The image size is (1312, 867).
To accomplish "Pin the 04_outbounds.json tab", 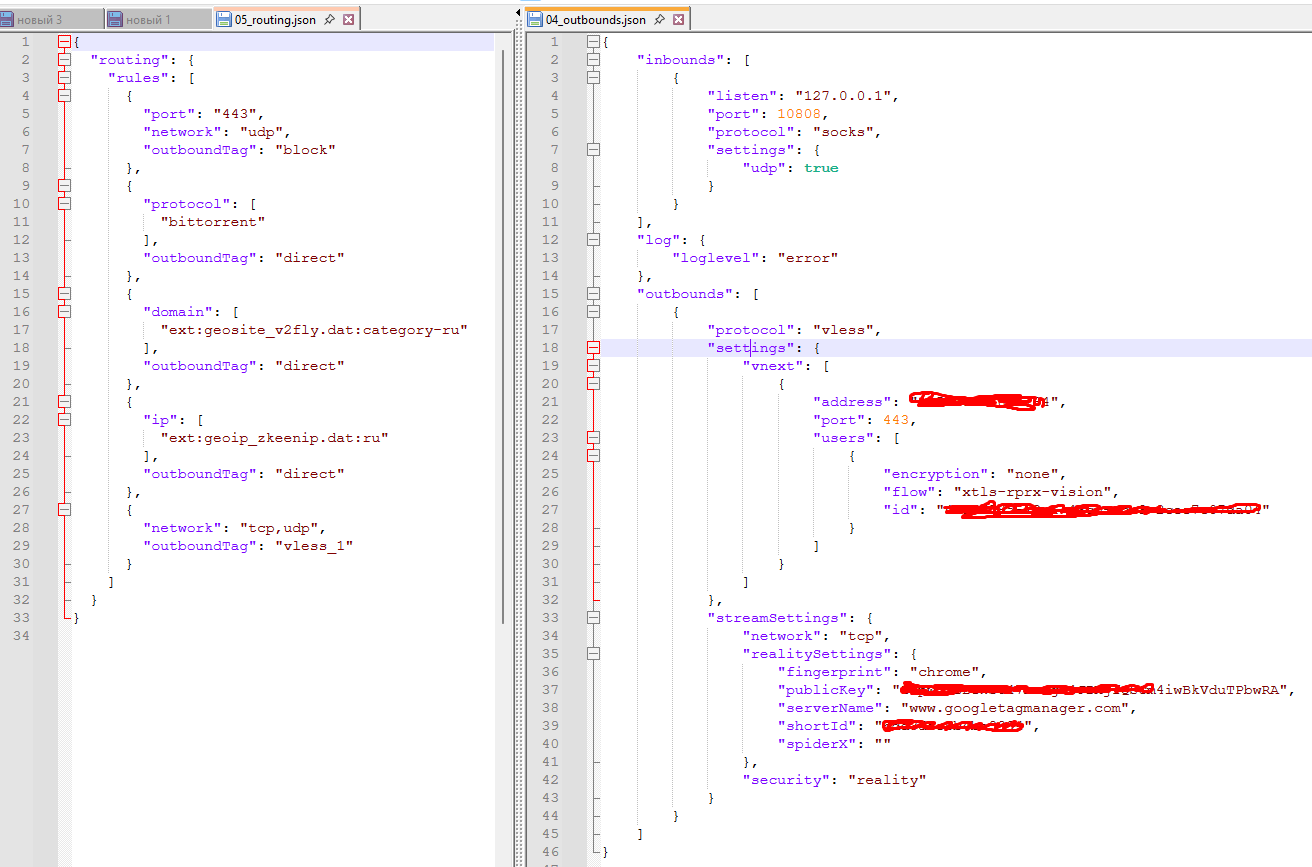I will 660,20.
